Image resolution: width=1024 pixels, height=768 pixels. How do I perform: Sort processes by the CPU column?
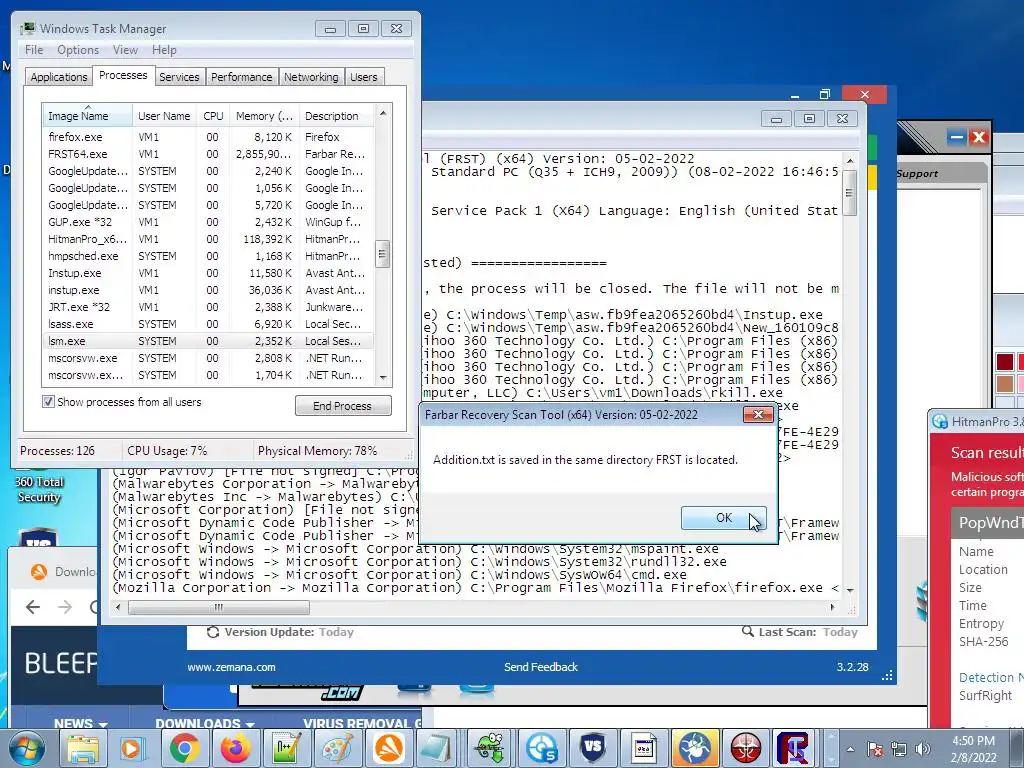coord(213,116)
